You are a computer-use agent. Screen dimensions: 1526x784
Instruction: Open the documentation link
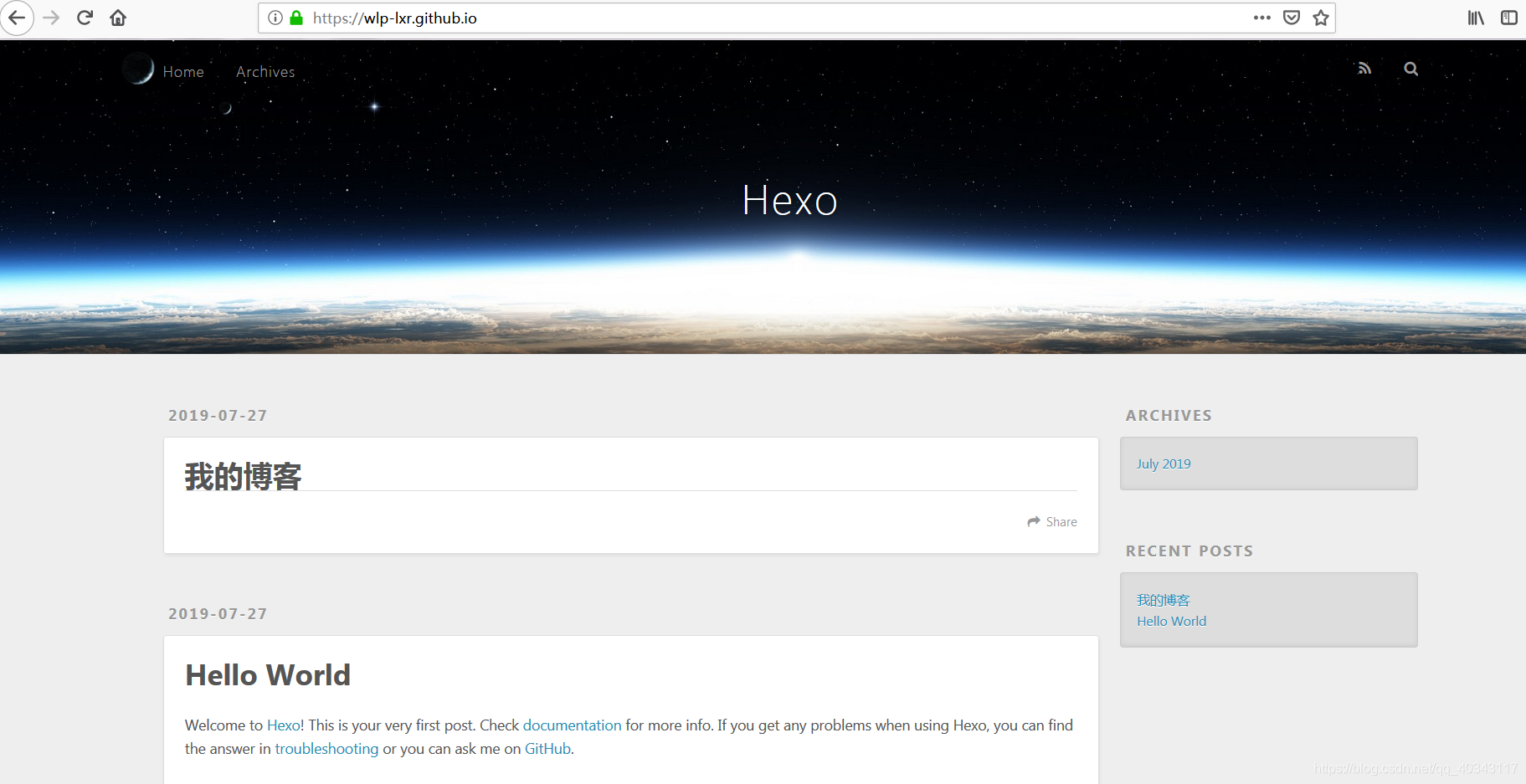click(572, 725)
